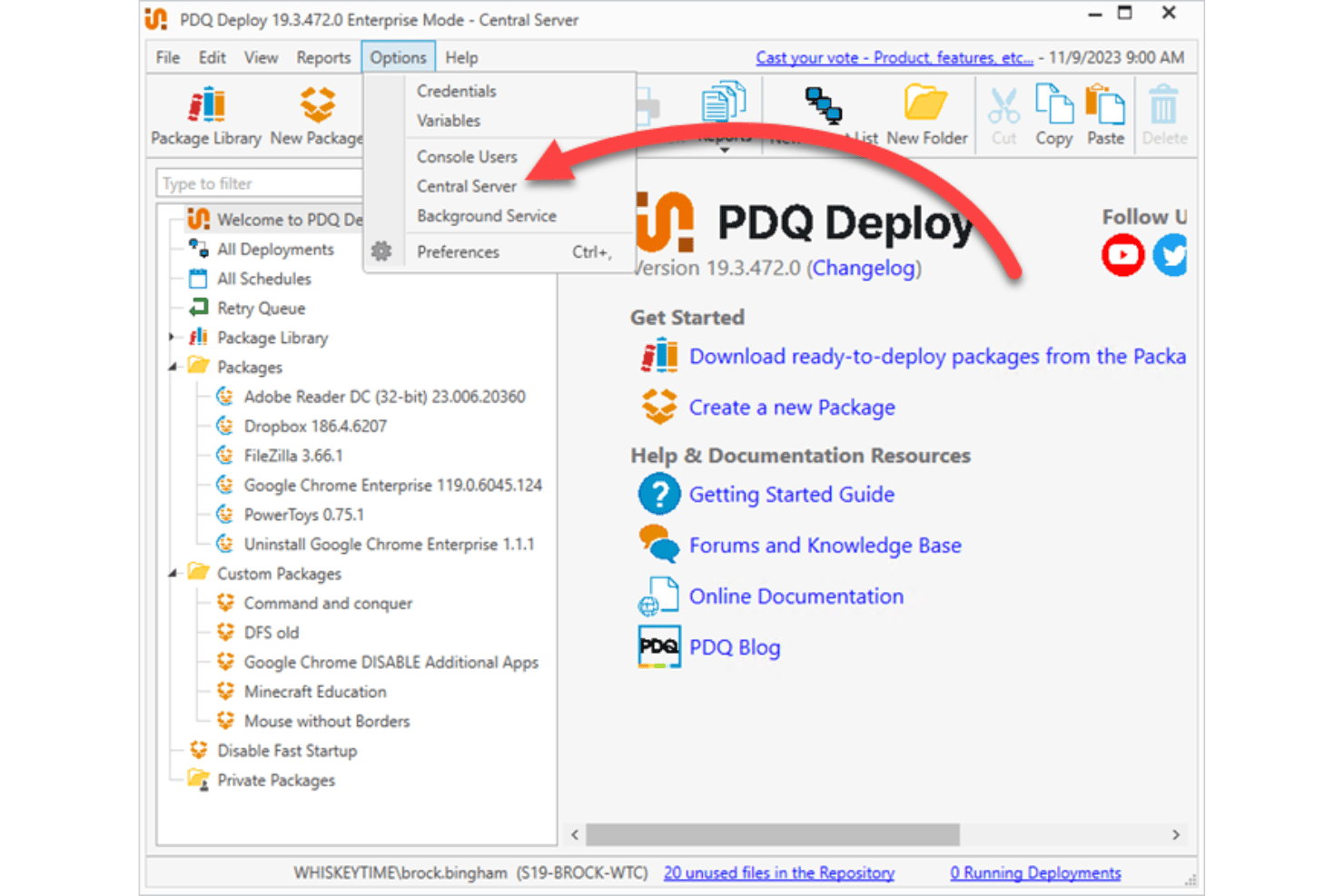Expand the Package Library tree node
Image resolution: width=1344 pixels, height=896 pixels.
(x=173, y=338)
